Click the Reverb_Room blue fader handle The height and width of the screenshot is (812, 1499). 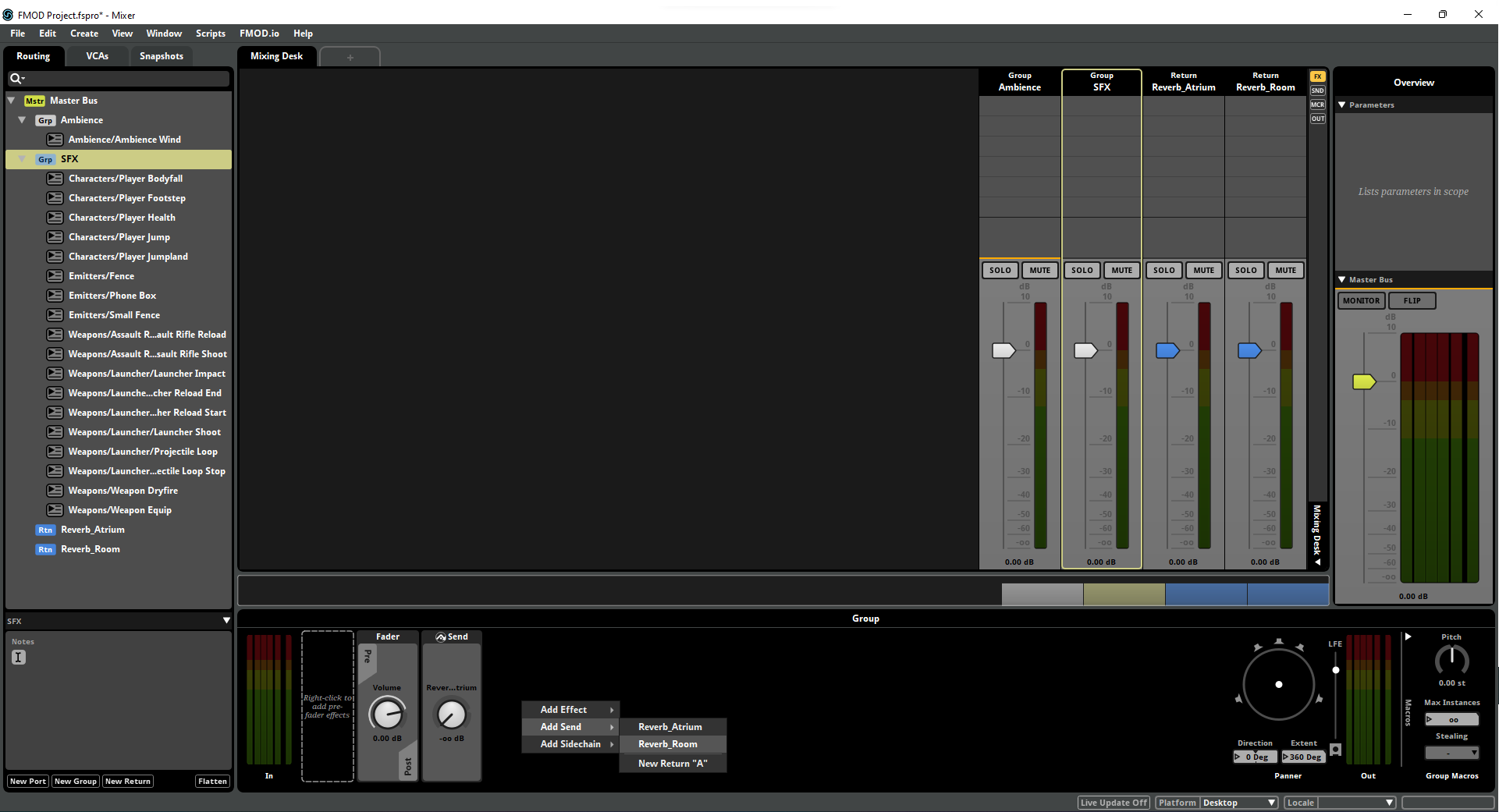(1249, 351)
